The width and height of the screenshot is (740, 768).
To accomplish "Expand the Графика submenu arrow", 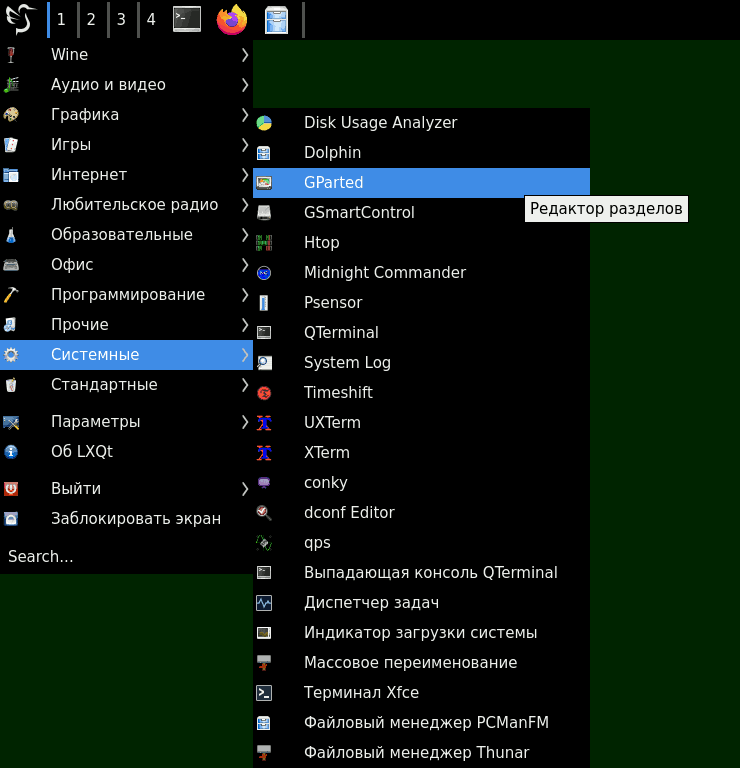I will click(x=245, y=115).
